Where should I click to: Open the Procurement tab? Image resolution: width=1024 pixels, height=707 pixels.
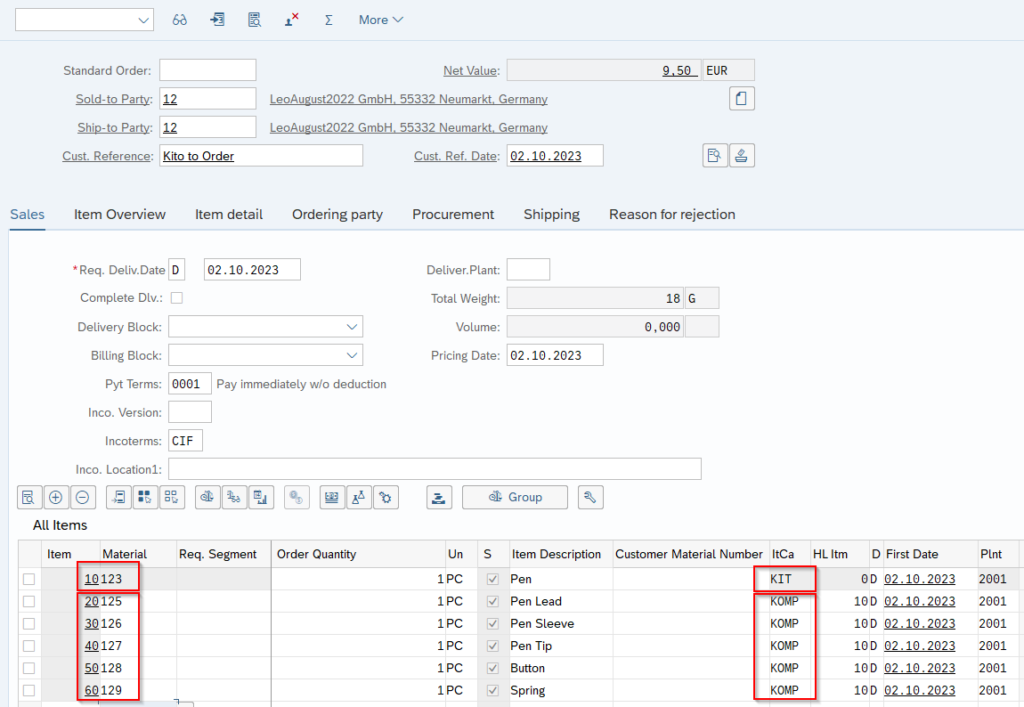click(x=453, y=214)
